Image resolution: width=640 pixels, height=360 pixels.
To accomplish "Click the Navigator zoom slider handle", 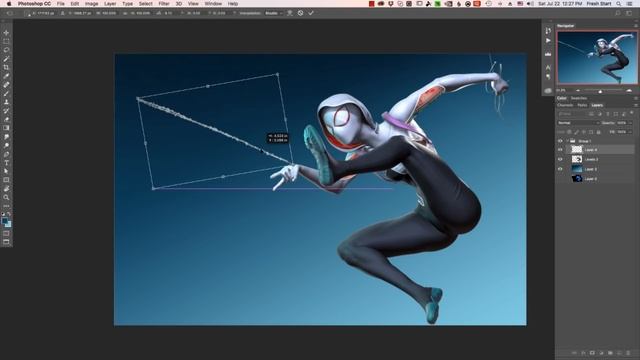I will 600,91.
